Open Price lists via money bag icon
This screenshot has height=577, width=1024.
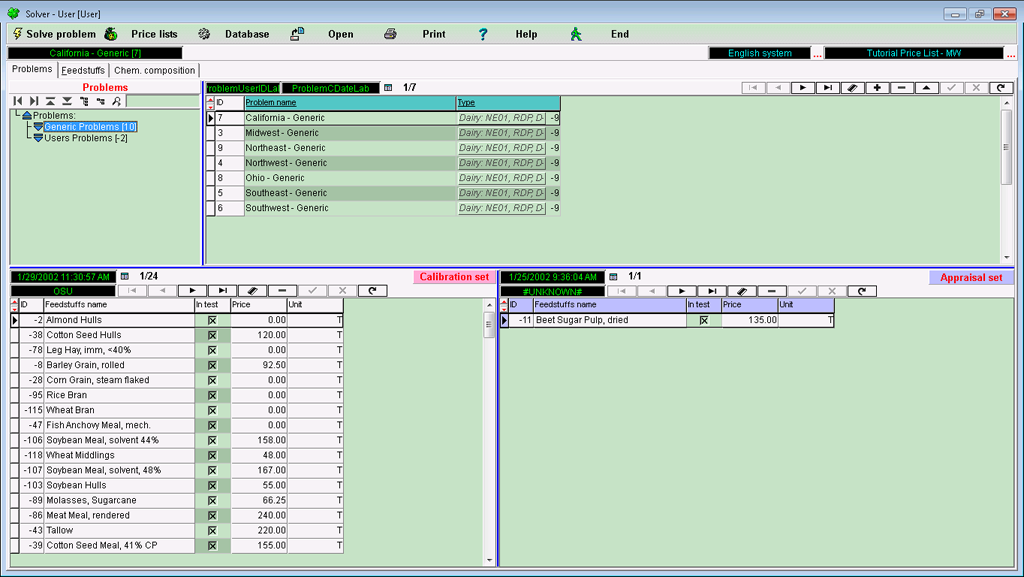(111, 34)
